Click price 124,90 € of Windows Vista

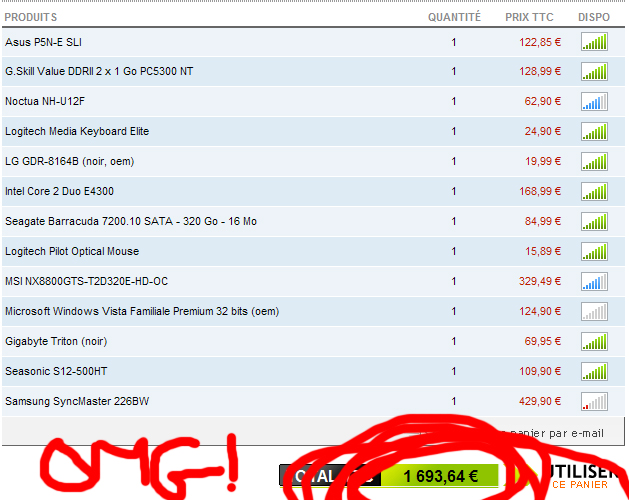pos(540,311)
